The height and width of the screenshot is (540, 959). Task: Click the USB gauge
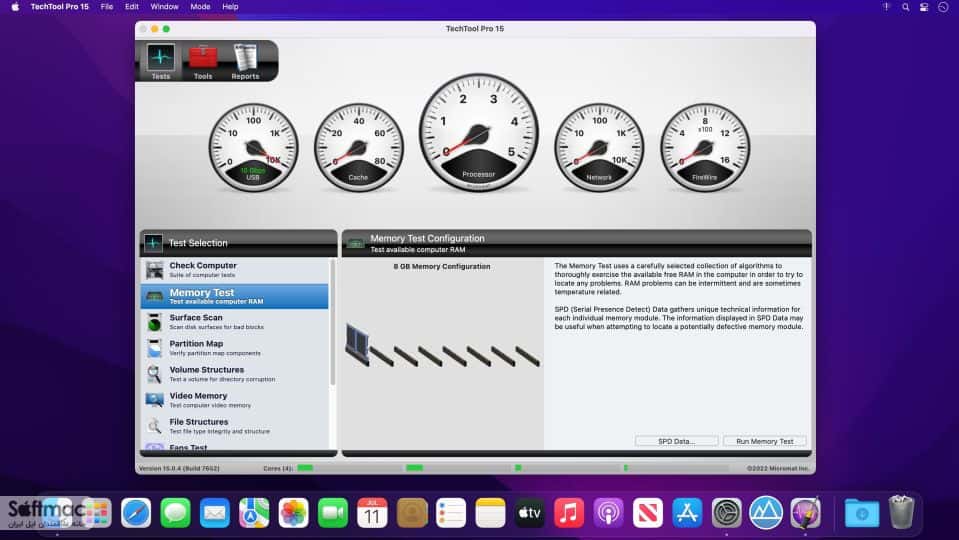click(x=253, y=147)
